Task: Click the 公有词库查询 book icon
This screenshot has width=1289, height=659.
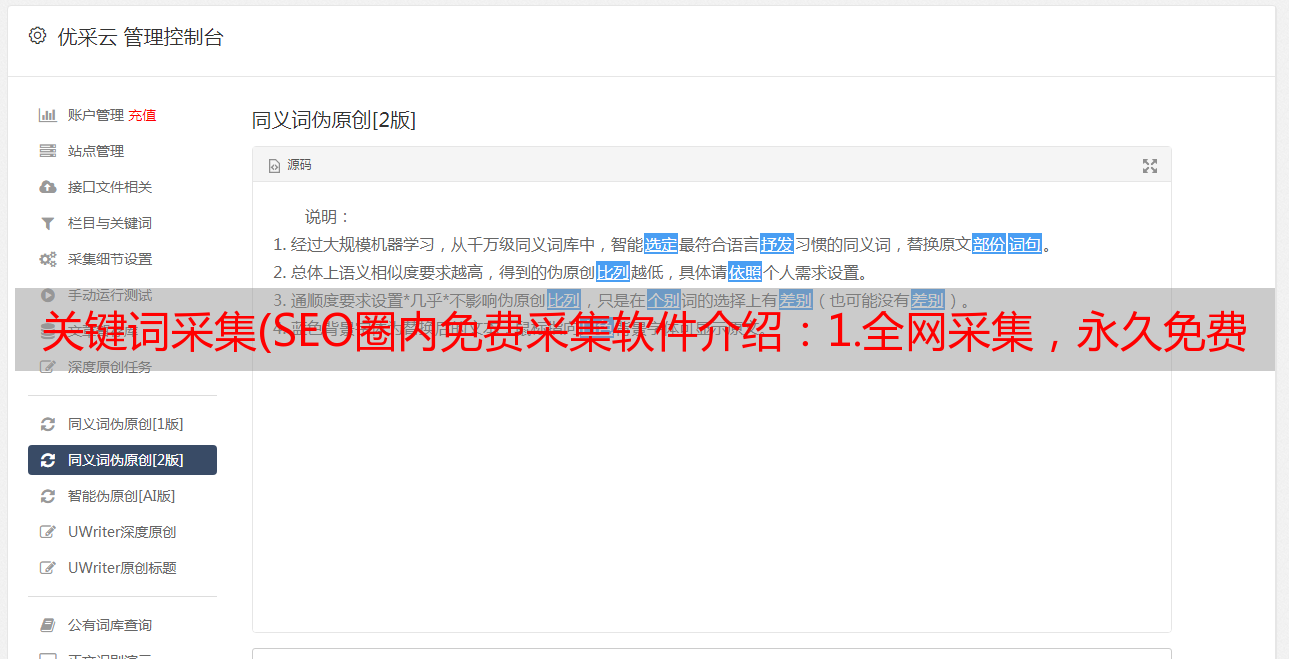Action: pos(47,625)
